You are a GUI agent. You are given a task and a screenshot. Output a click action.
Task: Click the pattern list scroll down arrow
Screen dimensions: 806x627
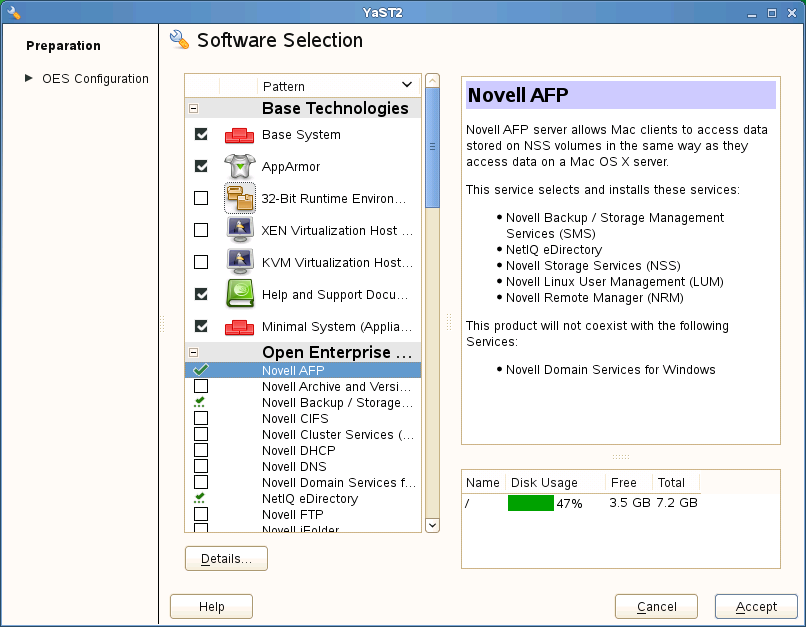[432, 524]
